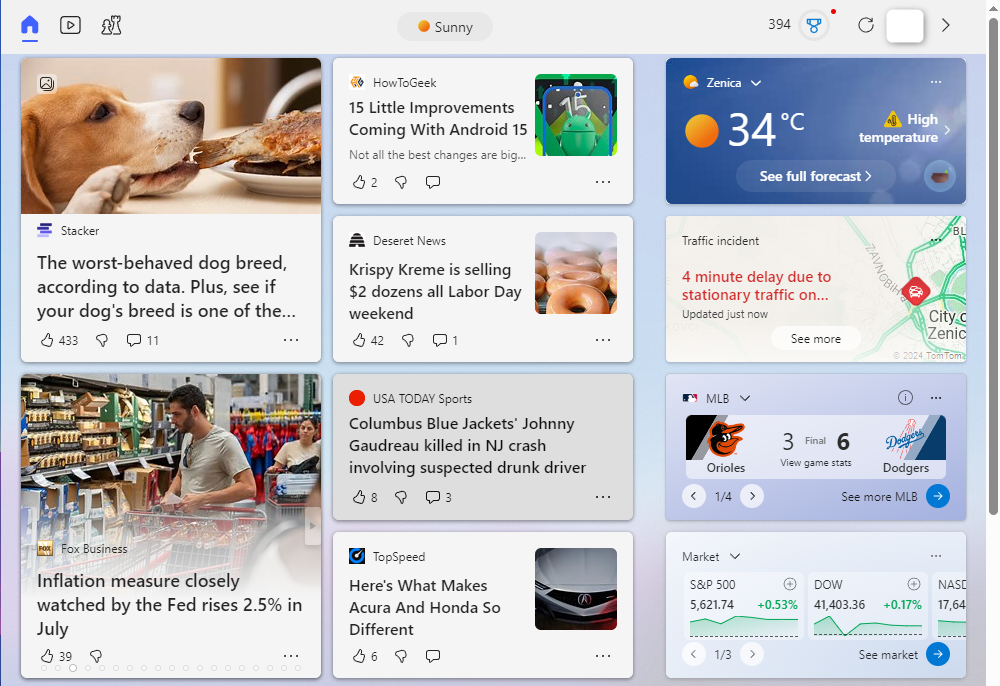Open the Acura car thumbnail

(576, 589)
